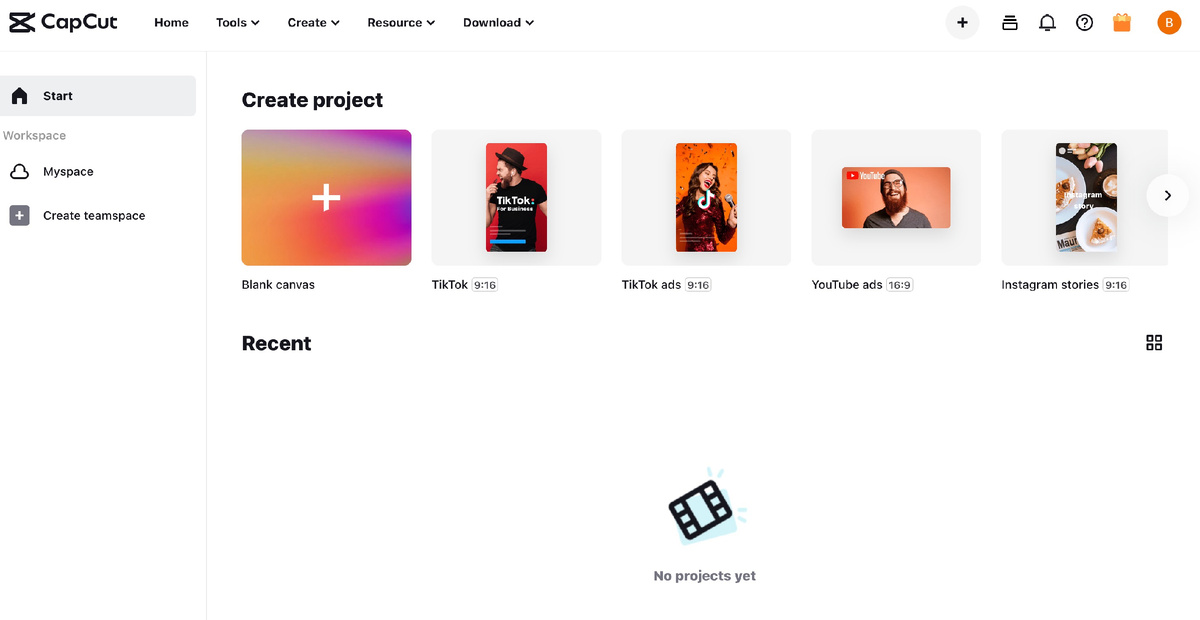Click the Myspace cloud icon
Image resolution: width=1200 pixels, height=620 pixels.
point(19,172)
